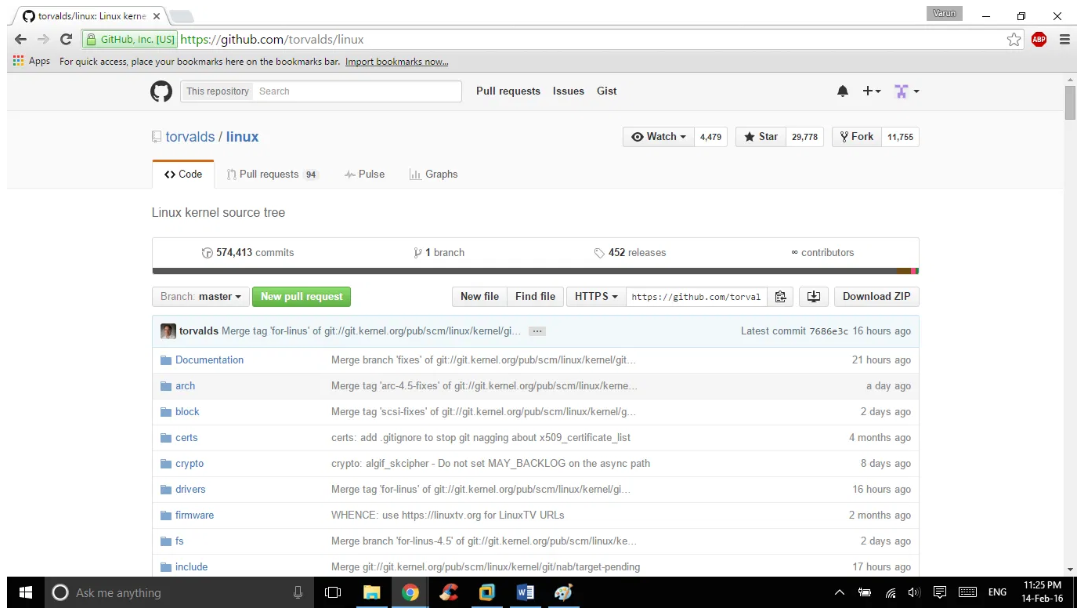Viewport: 1082px width, 616px height.
Task: Reload the page with the refresh icon
Action: click(x=66, y=40)
